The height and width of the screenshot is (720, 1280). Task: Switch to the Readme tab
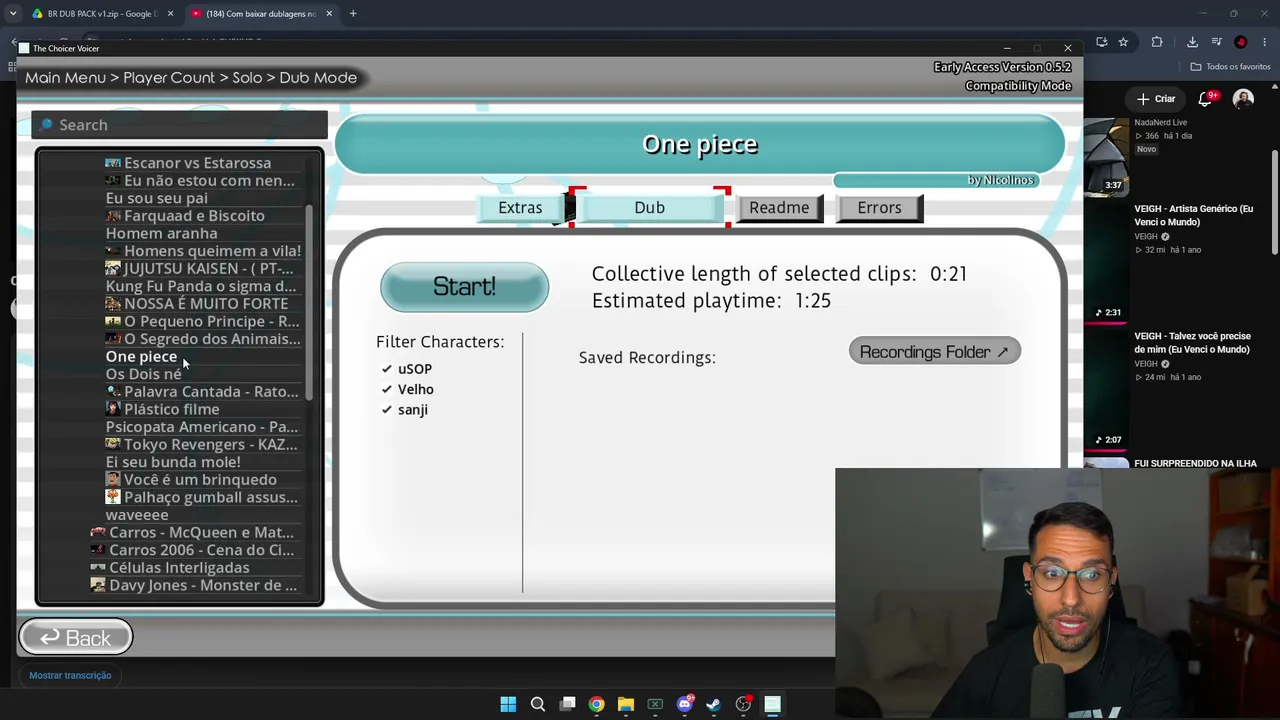click(779, 208)
